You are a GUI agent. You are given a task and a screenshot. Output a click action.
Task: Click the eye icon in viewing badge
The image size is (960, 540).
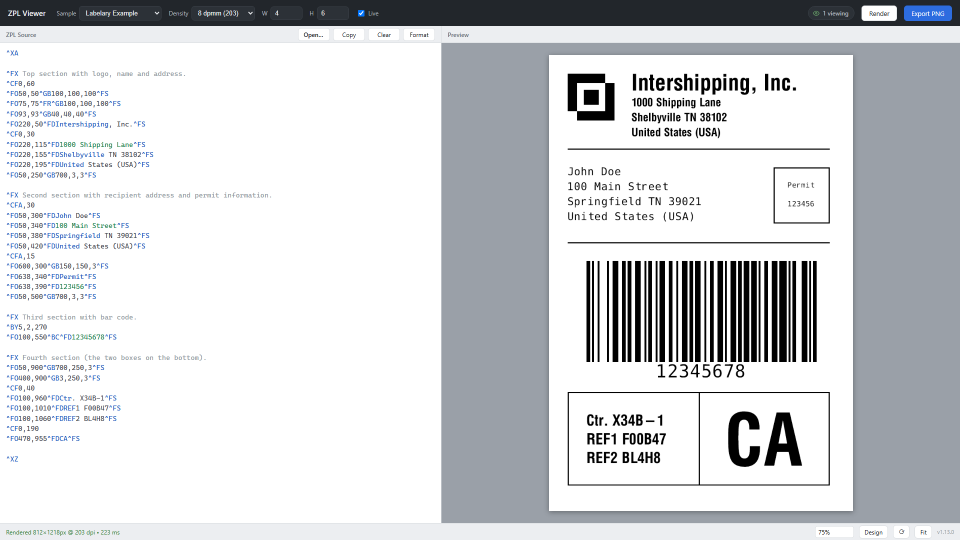coord(816,13)
